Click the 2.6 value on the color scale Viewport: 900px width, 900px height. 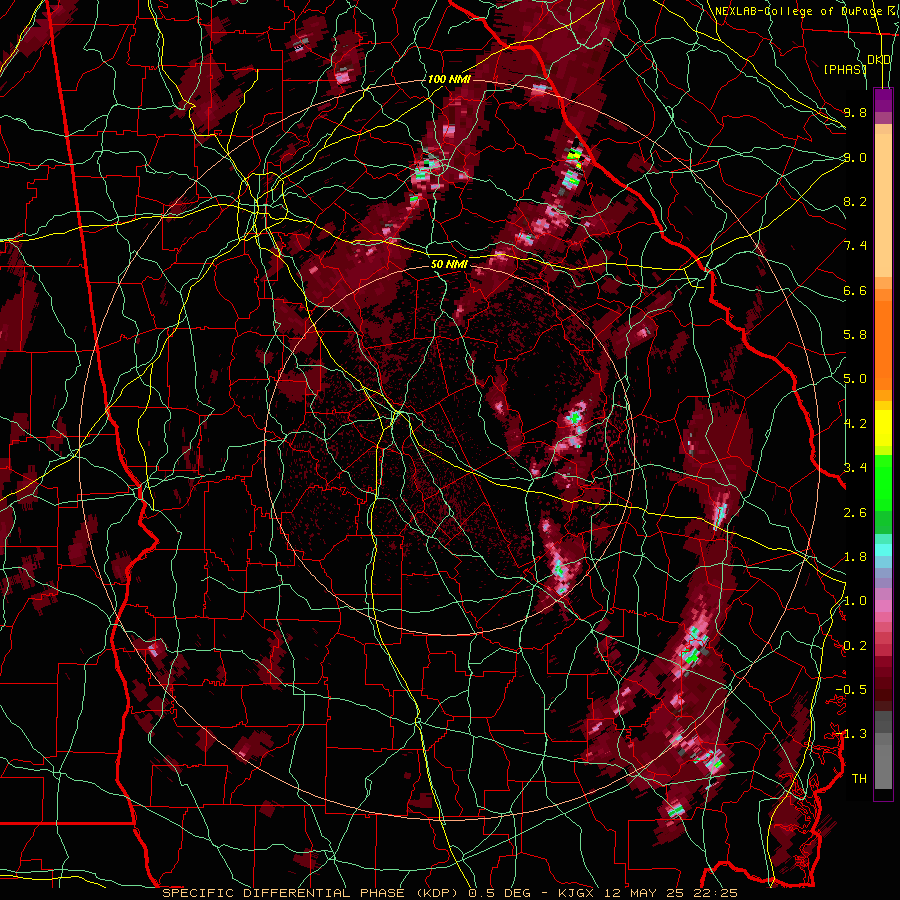855,513
